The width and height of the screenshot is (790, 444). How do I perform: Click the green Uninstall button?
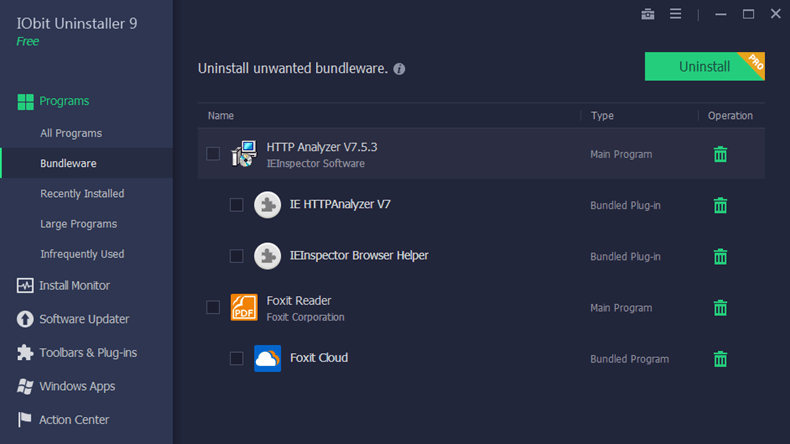[x=704, y=67]
